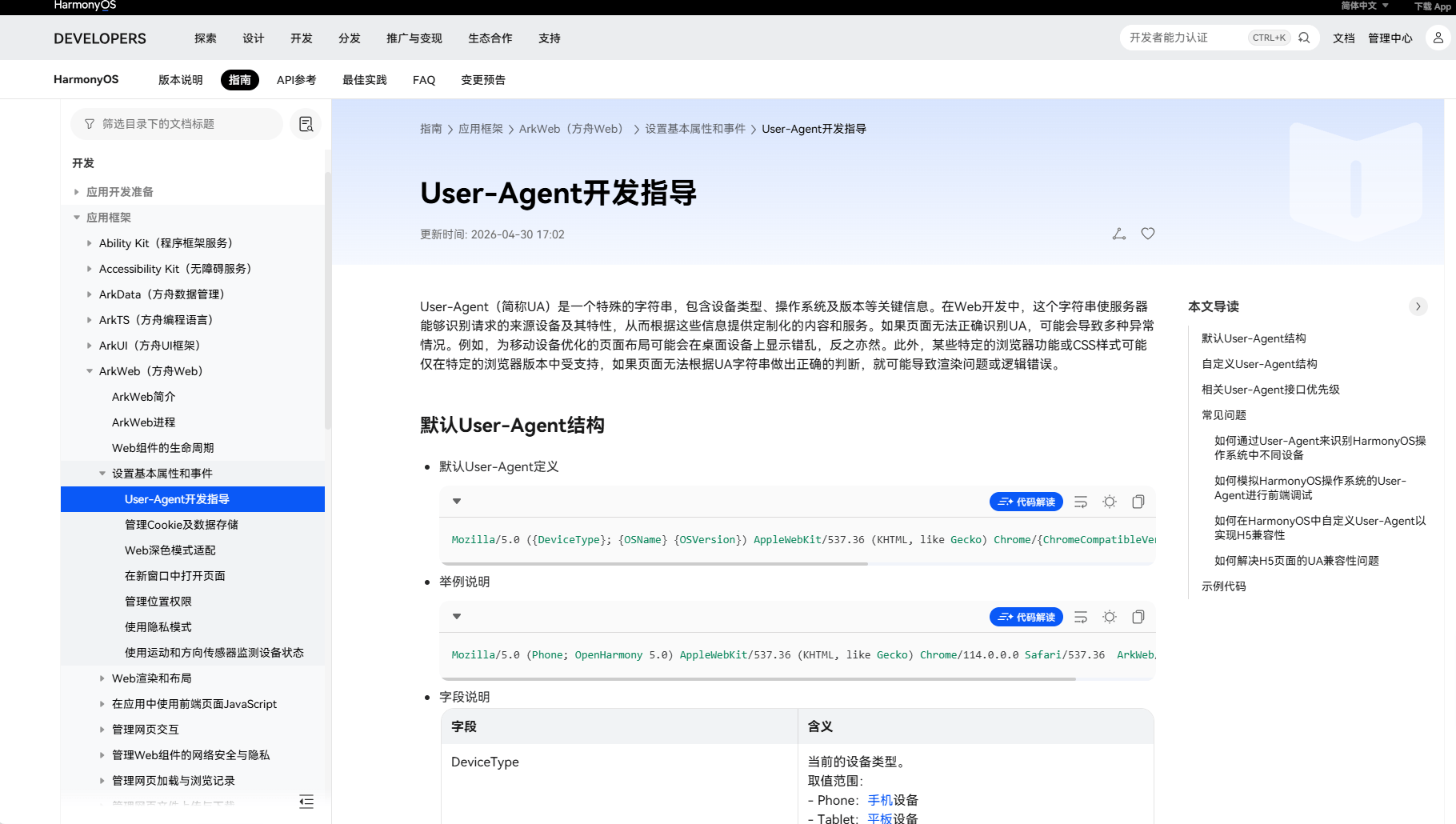Collapse 应用框架 tree node
The image size is (1456, 824).
77,218
